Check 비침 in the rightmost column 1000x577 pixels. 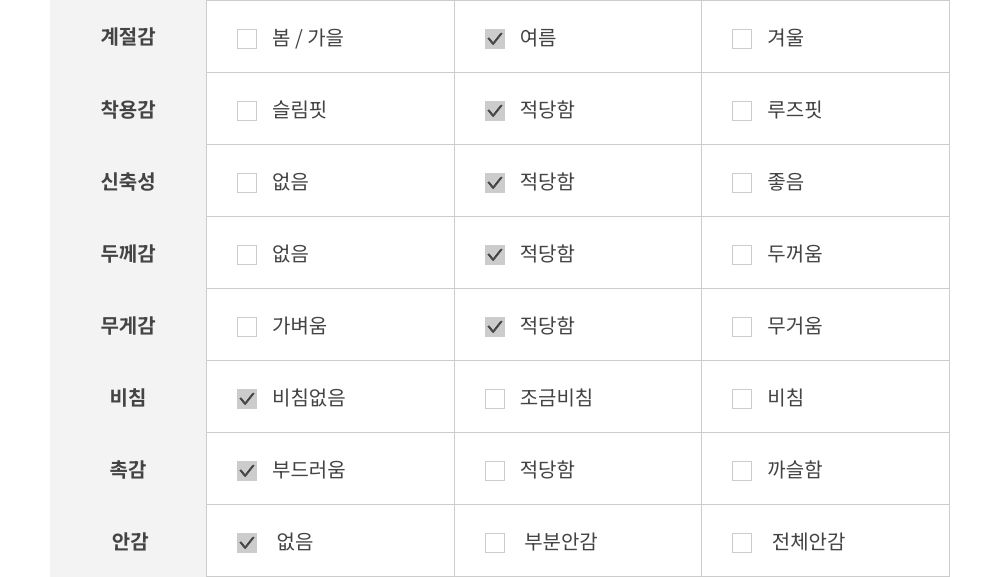(742, 399)
